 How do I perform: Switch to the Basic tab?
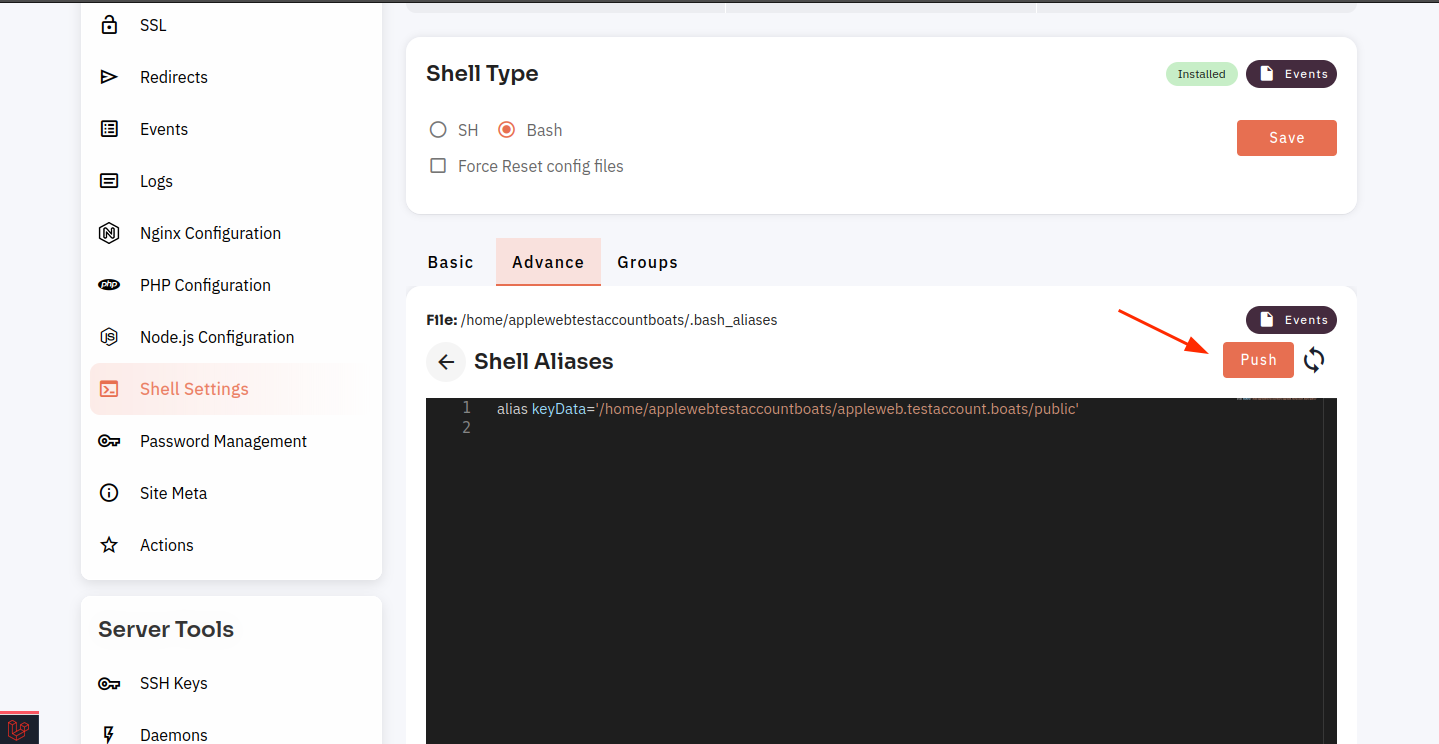[450, 262]
